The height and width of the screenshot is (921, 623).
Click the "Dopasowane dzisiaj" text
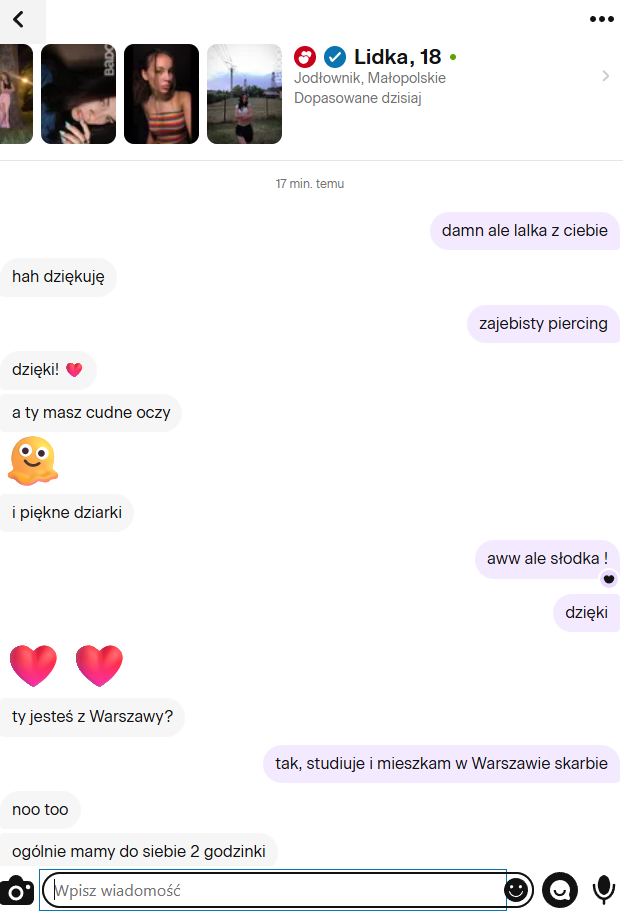[358, 98]
